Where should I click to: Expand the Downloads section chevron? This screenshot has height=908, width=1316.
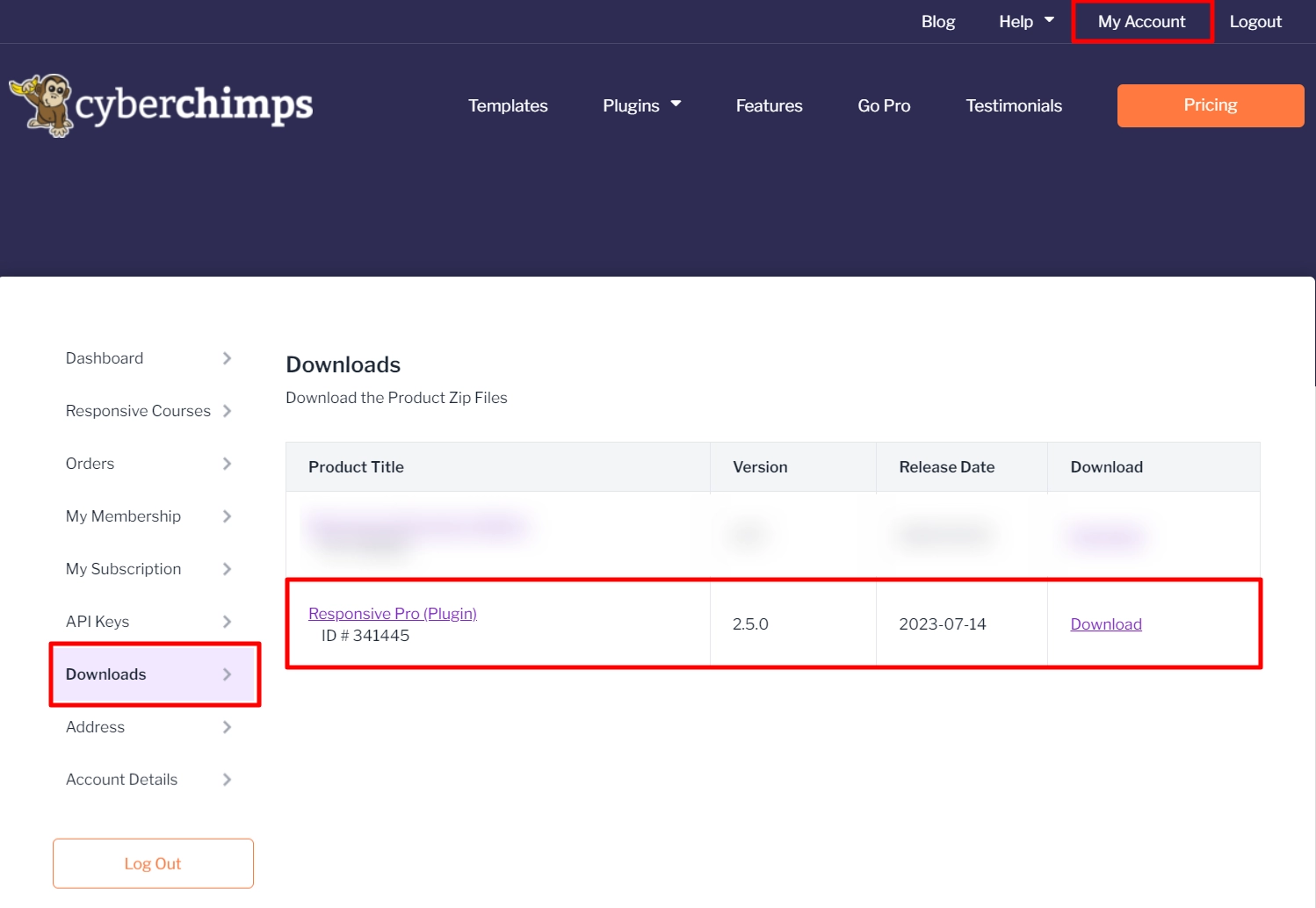[228, 674]
